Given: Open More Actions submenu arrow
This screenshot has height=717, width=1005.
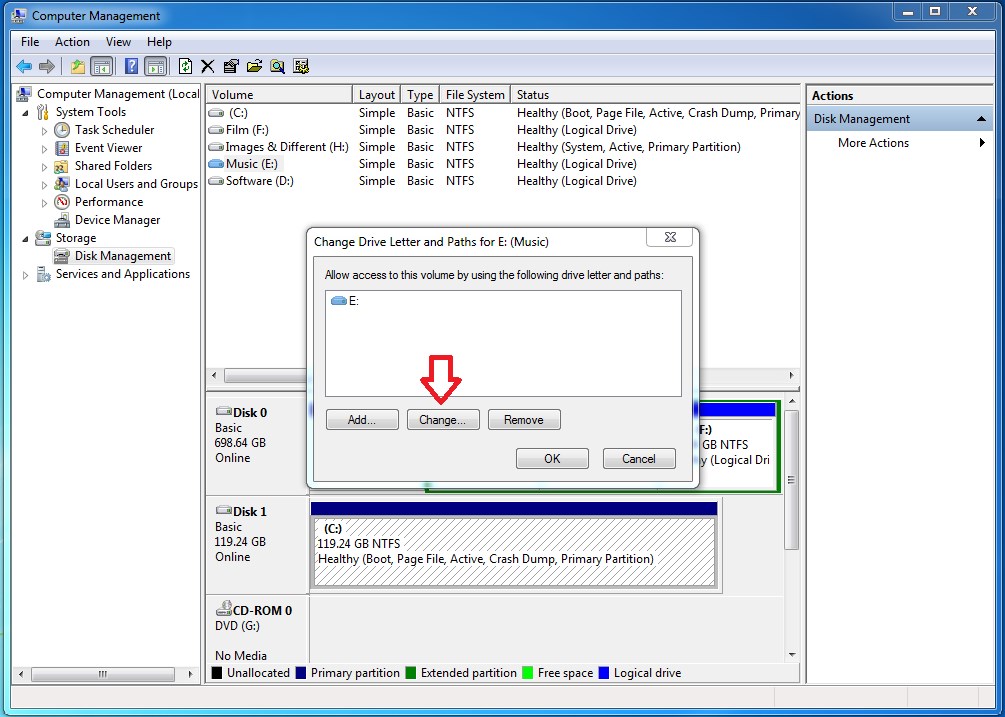Looking at the screenshot, I should pyautogui.click(x=982, y=143).
